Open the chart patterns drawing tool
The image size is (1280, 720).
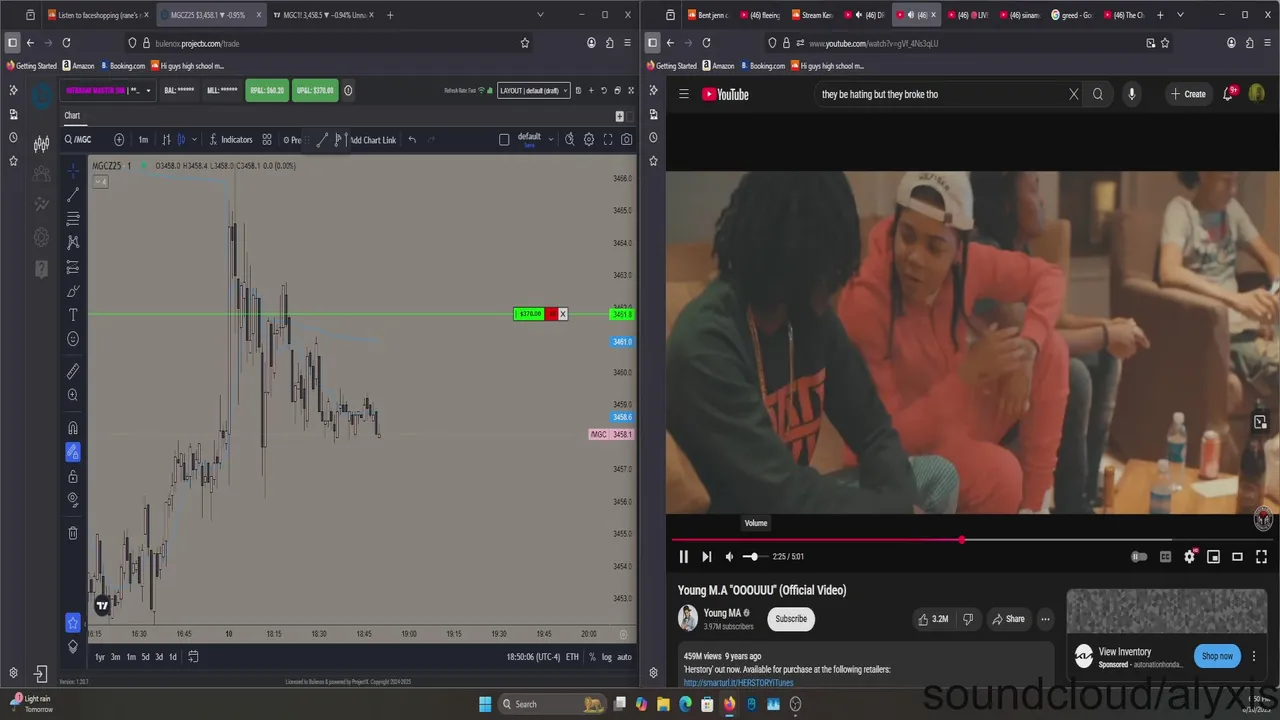[x=73, y=242]
